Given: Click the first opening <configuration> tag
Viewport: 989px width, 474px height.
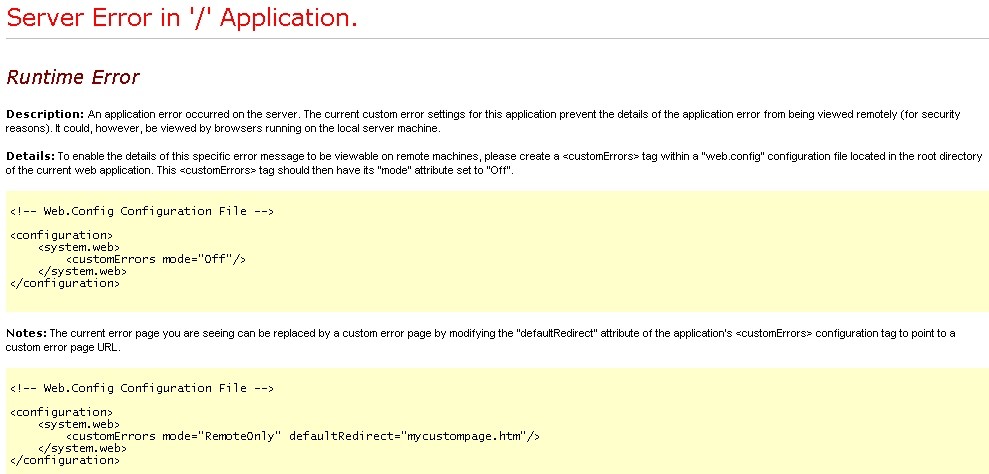Looking at the screenshot, I should click(61, 235).
